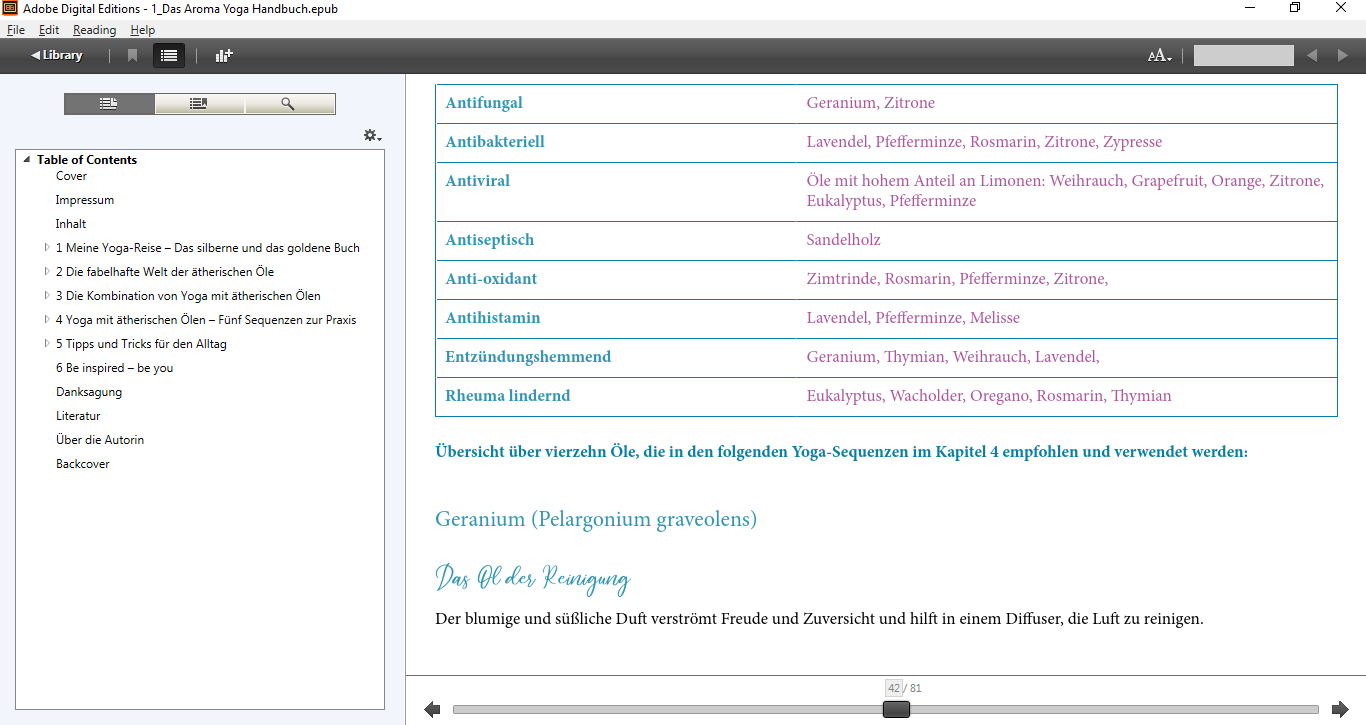Toggle the navigation panel list icon
The height and width of the screenshot is (725, 1366).
[169, 55]
